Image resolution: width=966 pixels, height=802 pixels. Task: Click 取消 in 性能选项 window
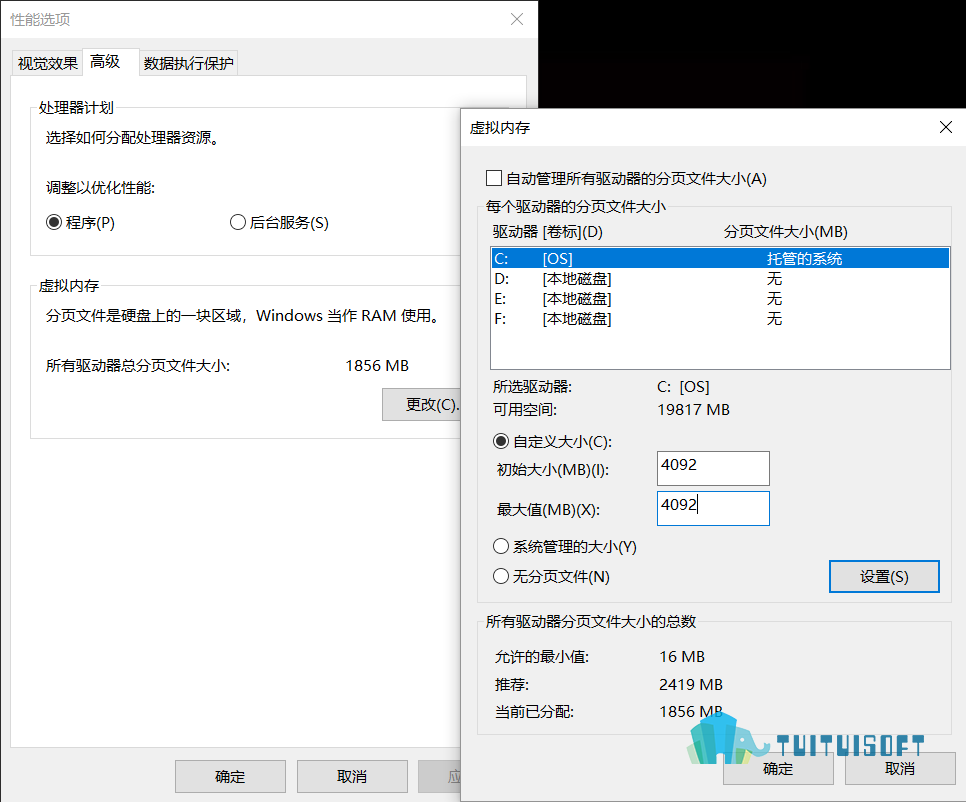352,777
